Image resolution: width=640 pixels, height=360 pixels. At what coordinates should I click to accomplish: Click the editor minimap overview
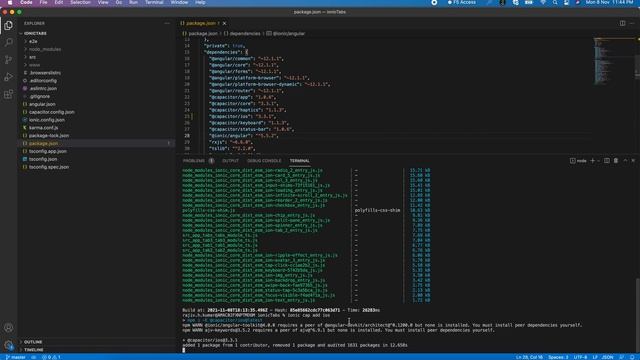pyautogui.click(x=614, y=61)
